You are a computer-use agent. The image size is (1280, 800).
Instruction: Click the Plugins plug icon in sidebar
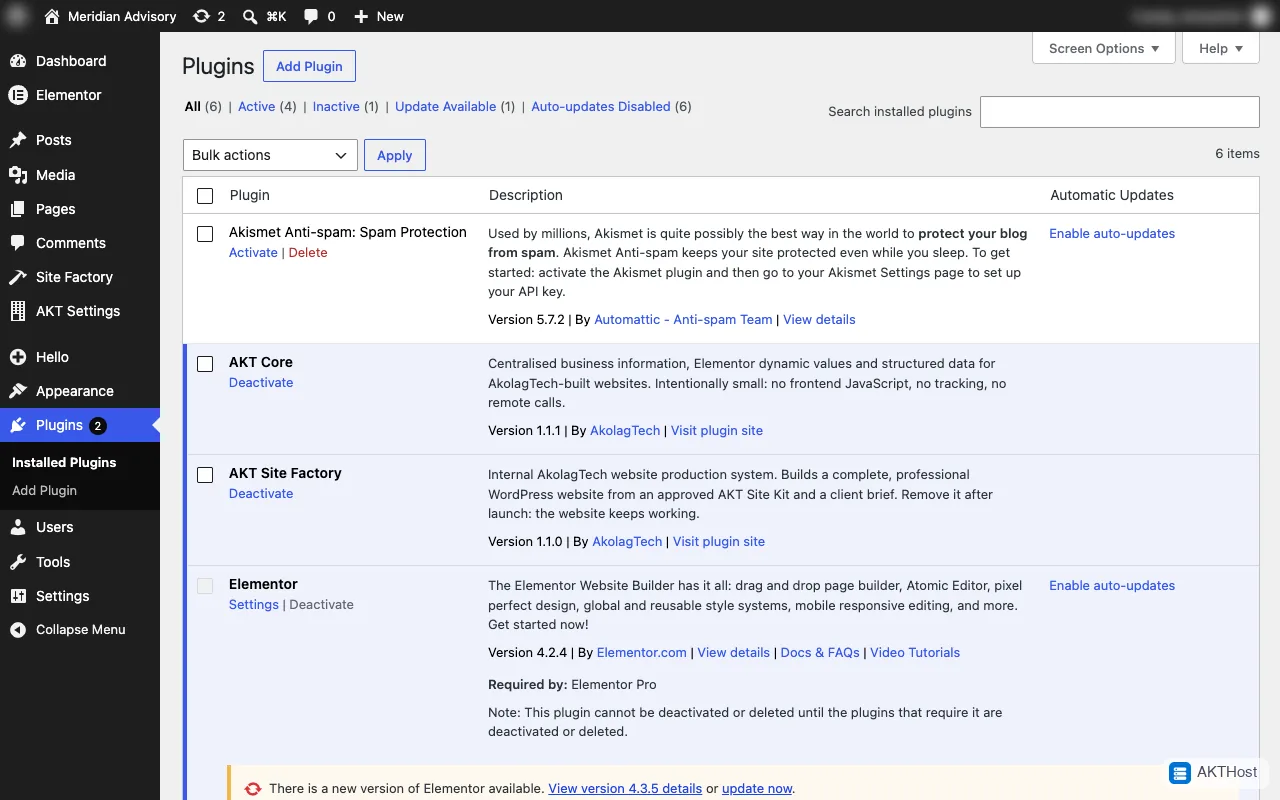[x=18, y=425]
